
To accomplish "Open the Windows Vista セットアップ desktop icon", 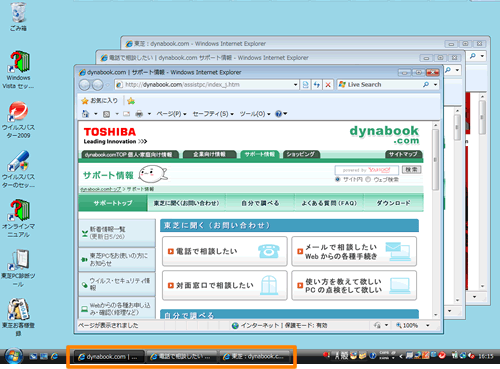I will coord(18,70).
